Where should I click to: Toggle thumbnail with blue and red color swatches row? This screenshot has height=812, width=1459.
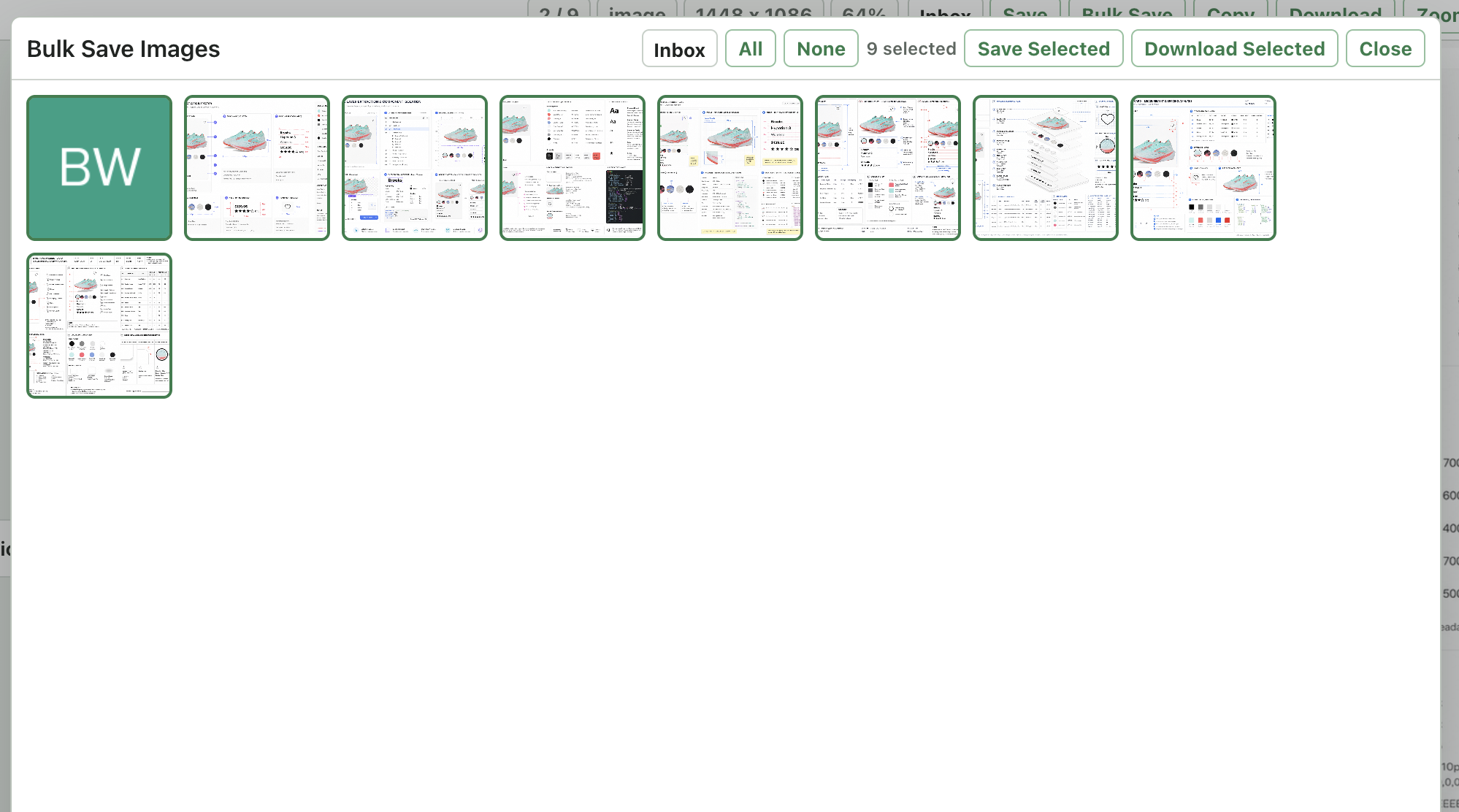(1203, 168)
